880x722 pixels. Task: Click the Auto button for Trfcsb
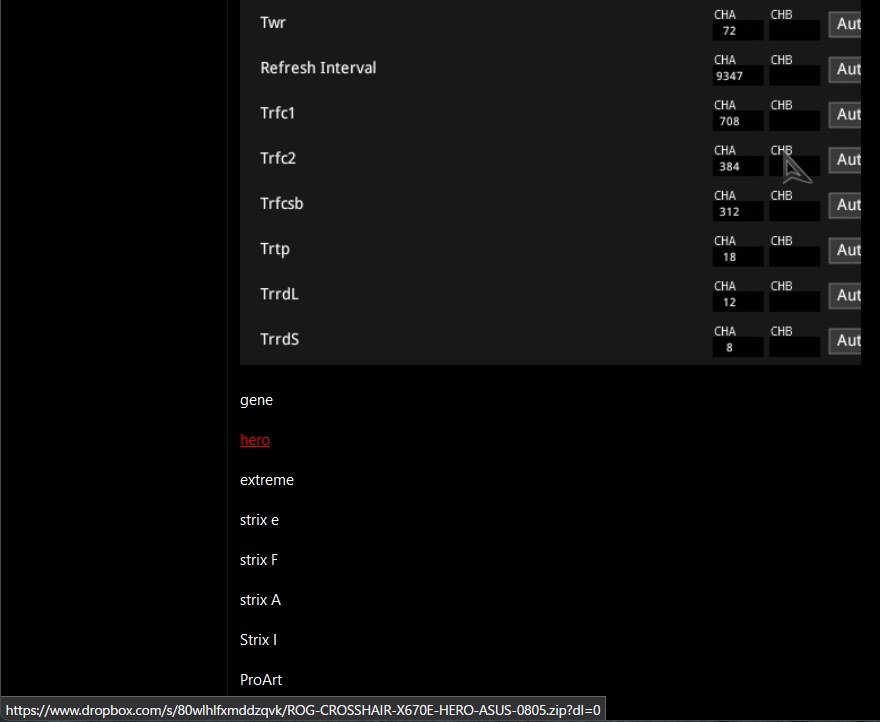[x=845, y=205]
